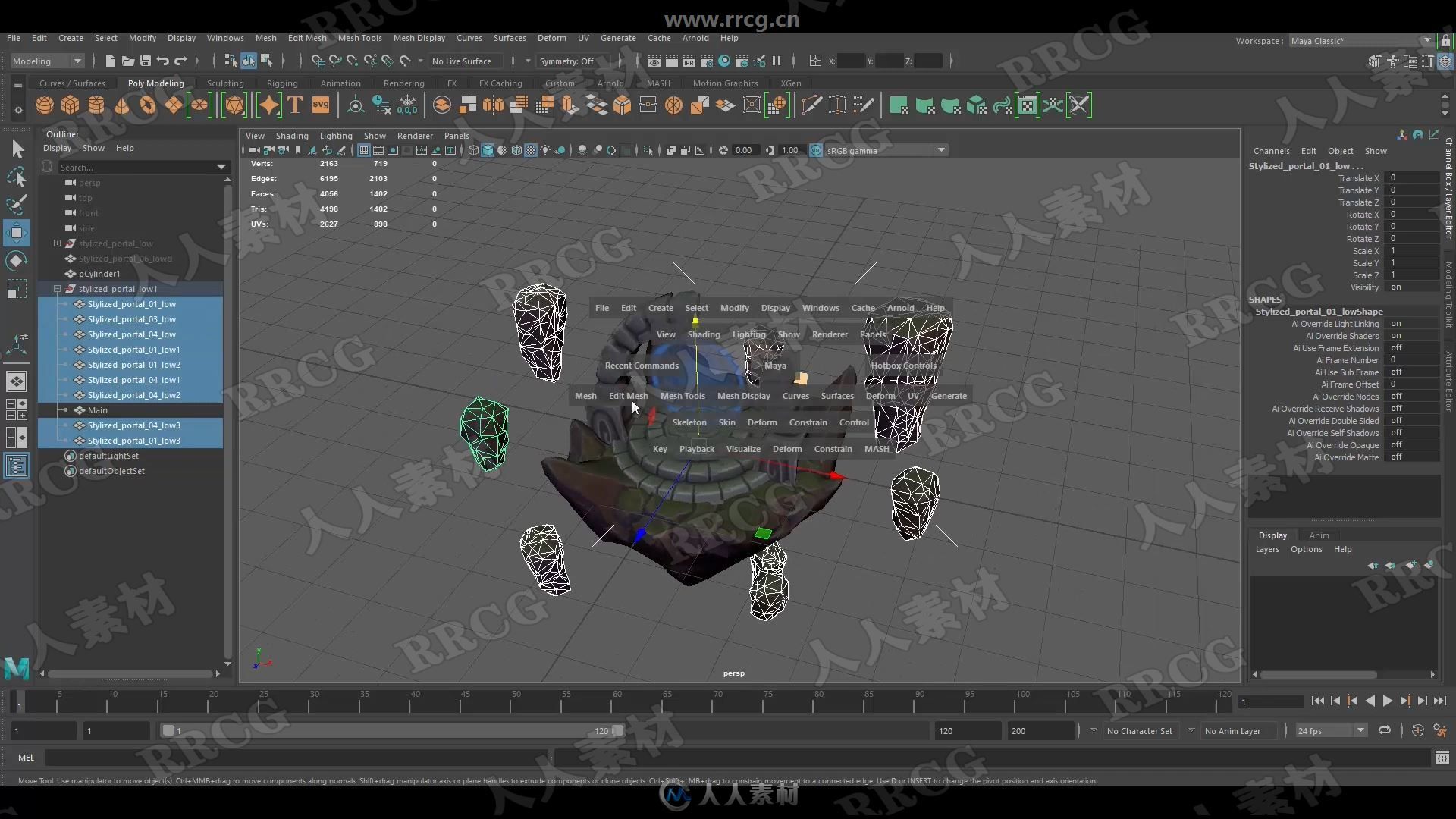The width and height of the screenshot is (1456, 819).
Task: Click the Anim tab in right panel
Action: pyautogui.click(x=1317, y=534)
